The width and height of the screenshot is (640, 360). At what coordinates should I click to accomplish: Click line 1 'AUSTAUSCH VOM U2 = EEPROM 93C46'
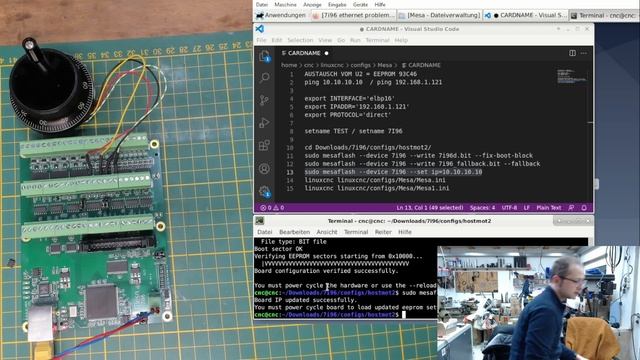(x=360, y=74)
